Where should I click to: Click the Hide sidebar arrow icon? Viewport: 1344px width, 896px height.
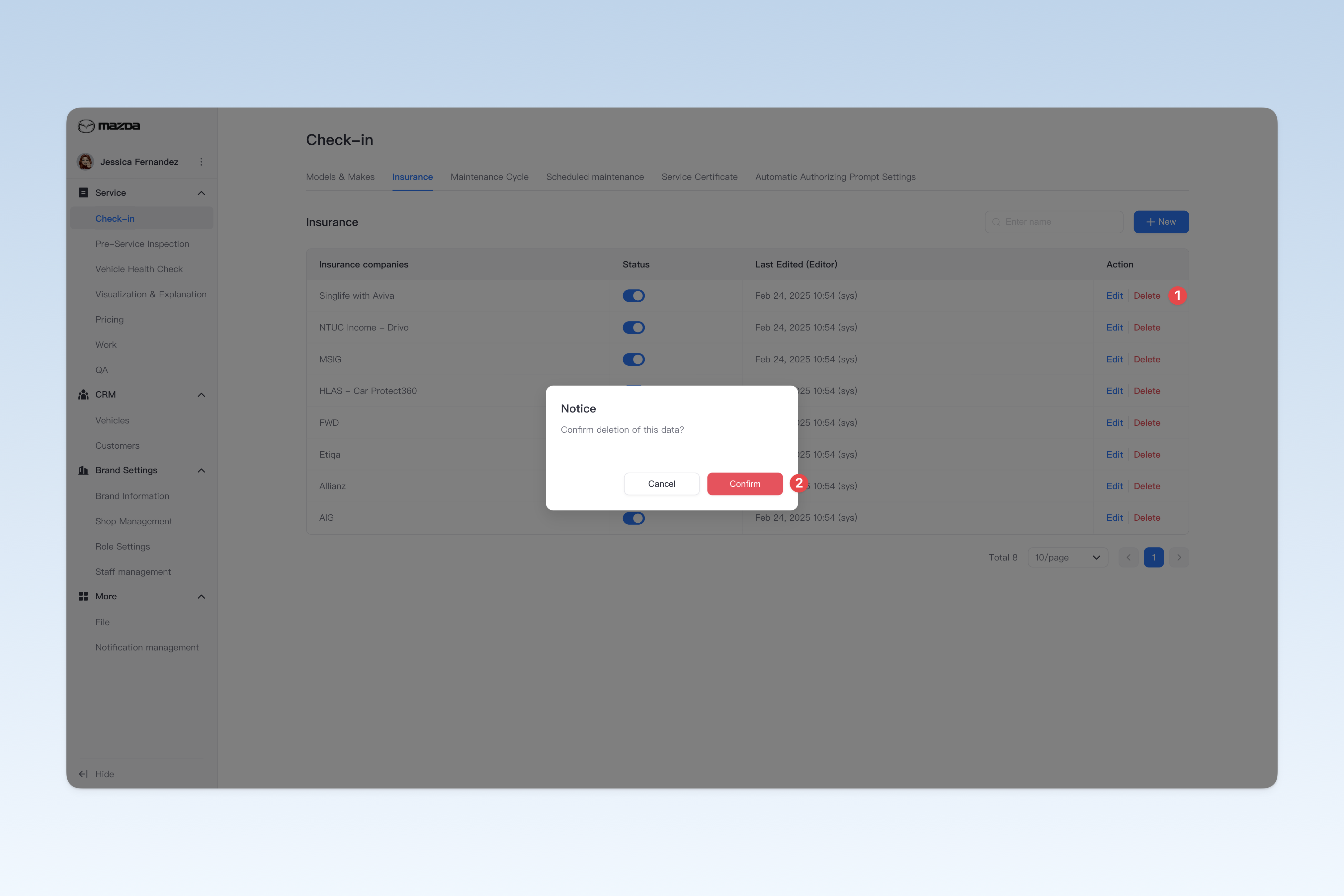pos(83,774)
